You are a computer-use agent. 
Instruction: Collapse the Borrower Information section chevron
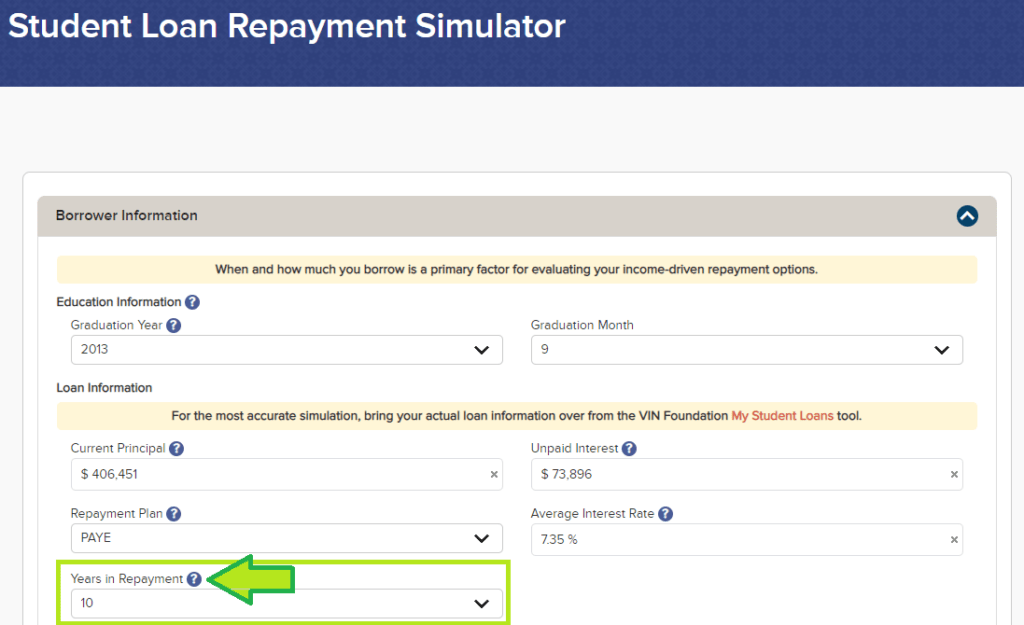(x=967, y=216)
